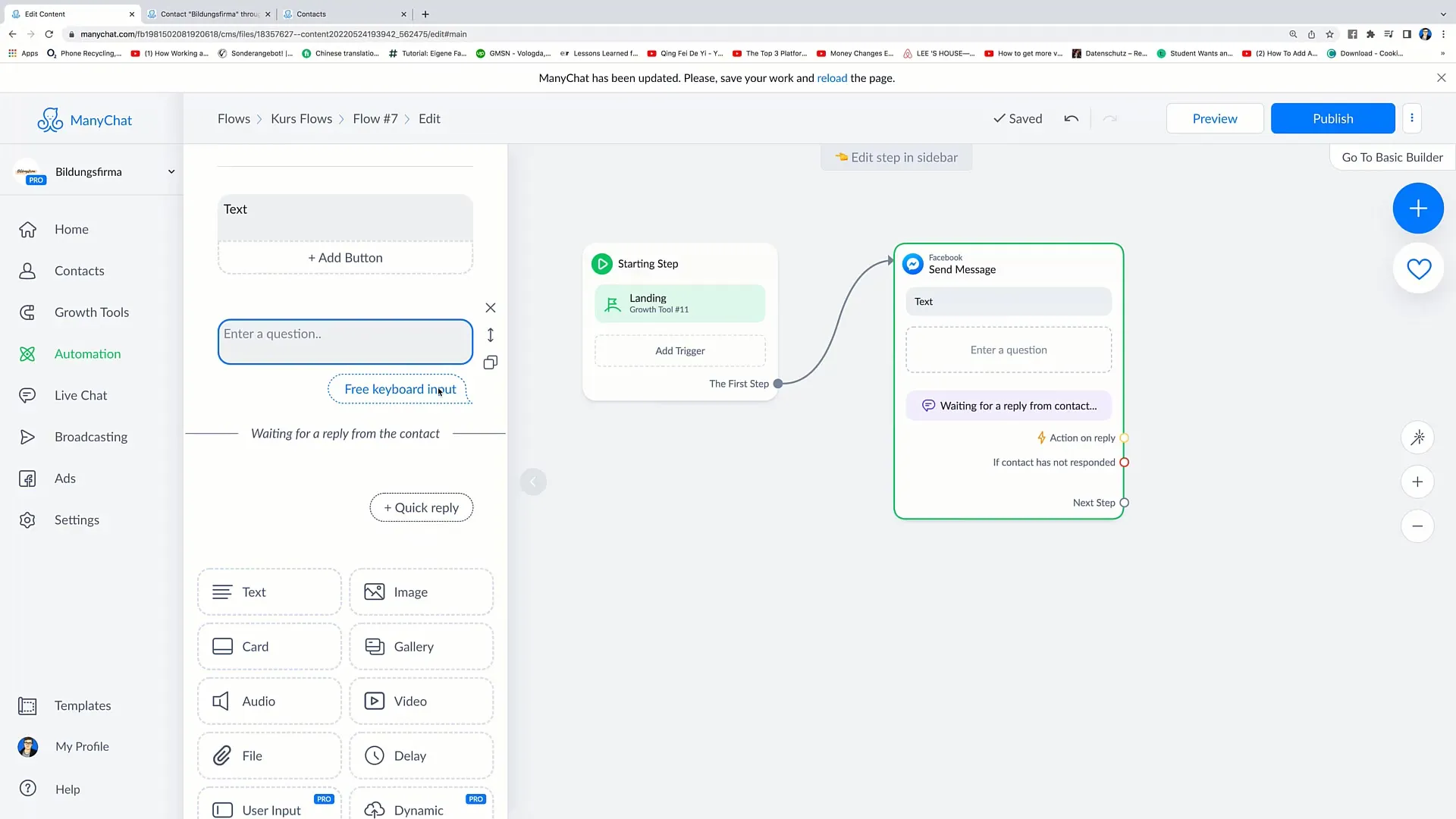Click the Live Chat sidebar icon
Viewport: 1456px width, 819px height.
(27, 394)
